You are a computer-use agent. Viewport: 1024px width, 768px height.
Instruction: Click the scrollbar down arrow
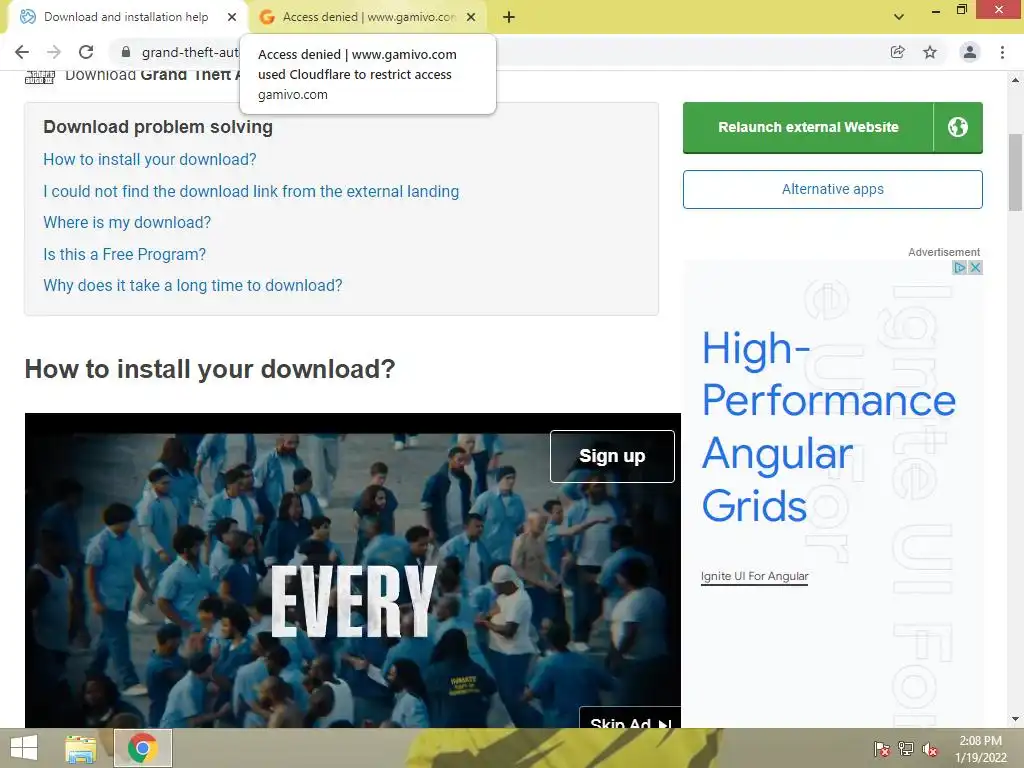pyautogui.click(x=1015, y=719)
